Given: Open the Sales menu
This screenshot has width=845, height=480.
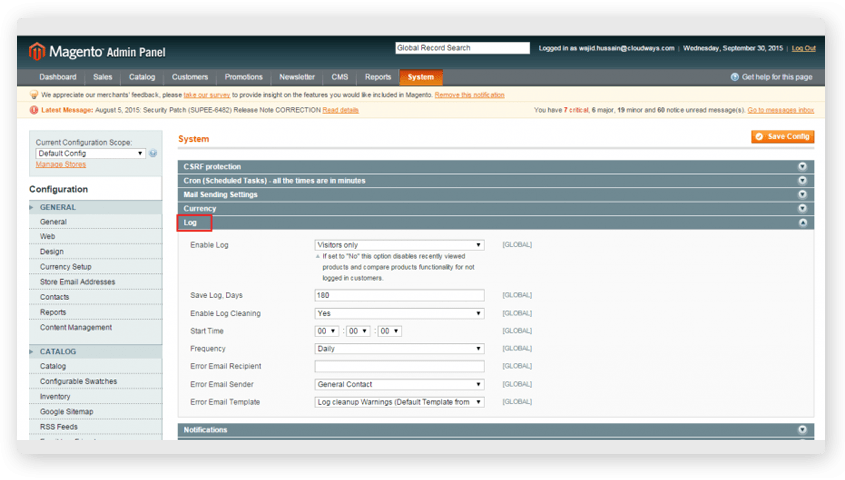Looking at the screenshot, I should pos(102,77).
